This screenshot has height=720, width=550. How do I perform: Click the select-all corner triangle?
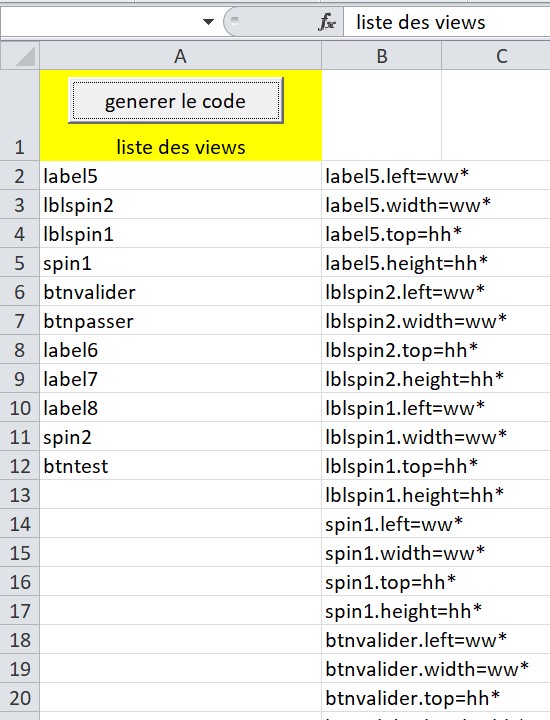coord(20,56)
